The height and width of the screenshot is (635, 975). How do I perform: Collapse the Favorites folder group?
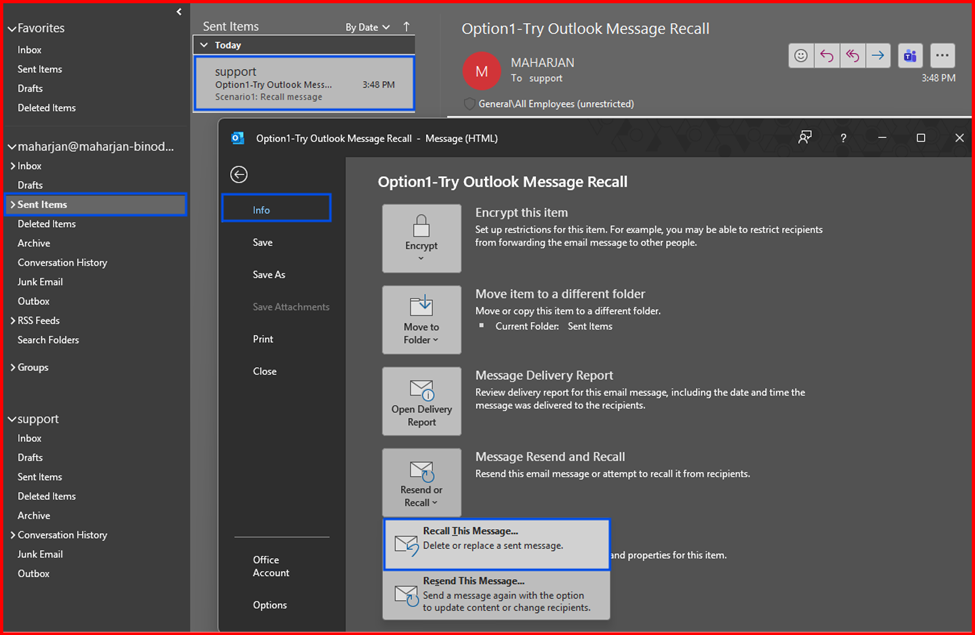(x=11, y=29)
